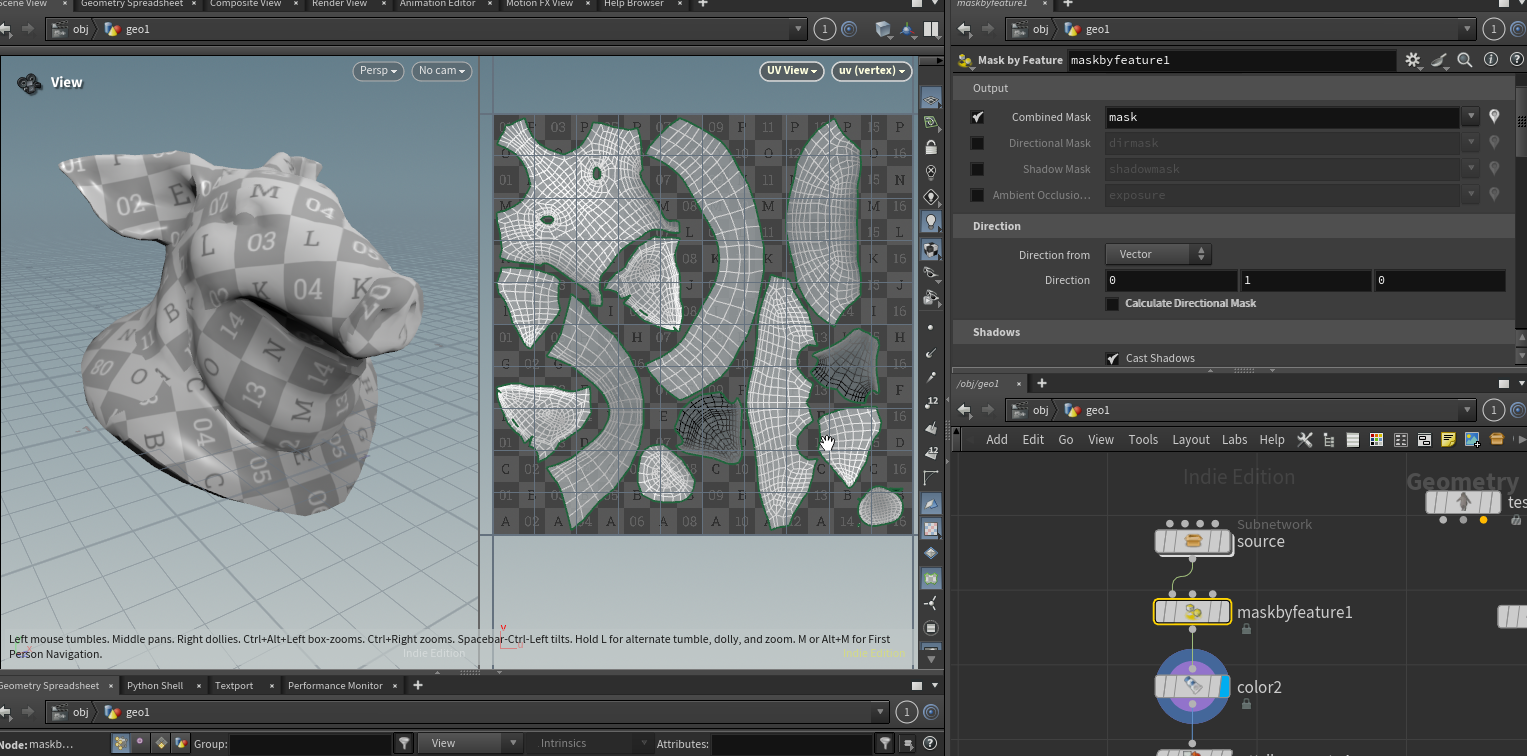Viewport: 1527px width, 756px height.
Task: Click the wrench tools icon in network editor
Action: 1304,439
